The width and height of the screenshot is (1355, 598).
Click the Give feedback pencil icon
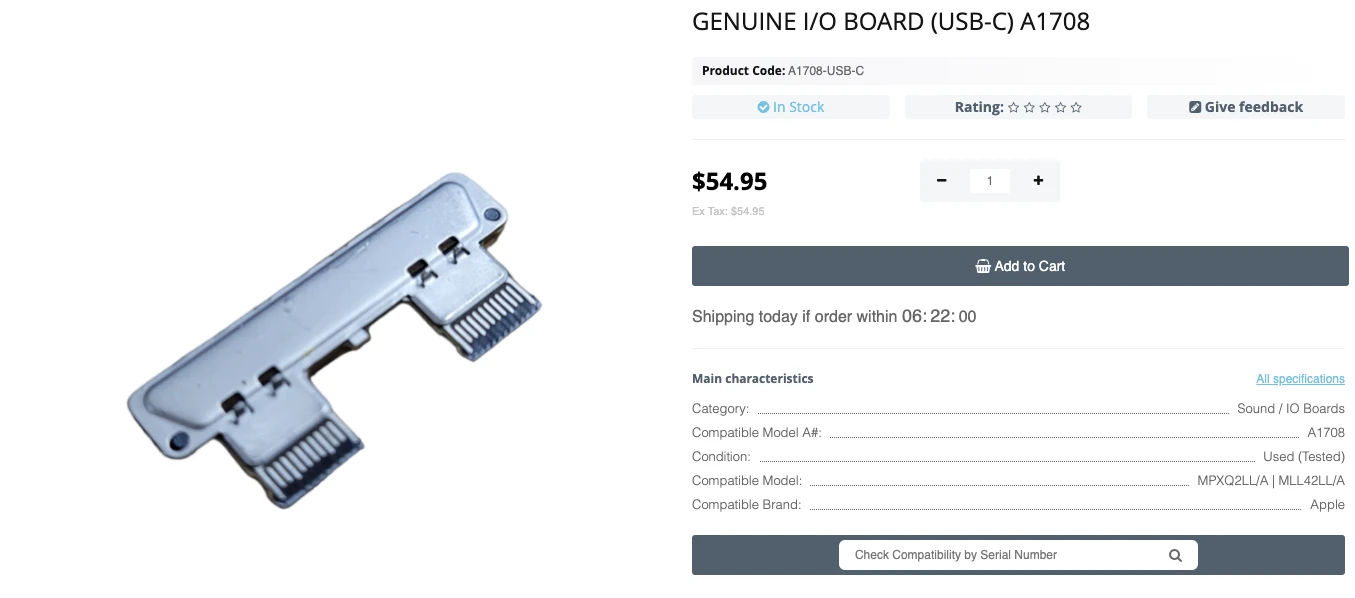[1194, 107]
